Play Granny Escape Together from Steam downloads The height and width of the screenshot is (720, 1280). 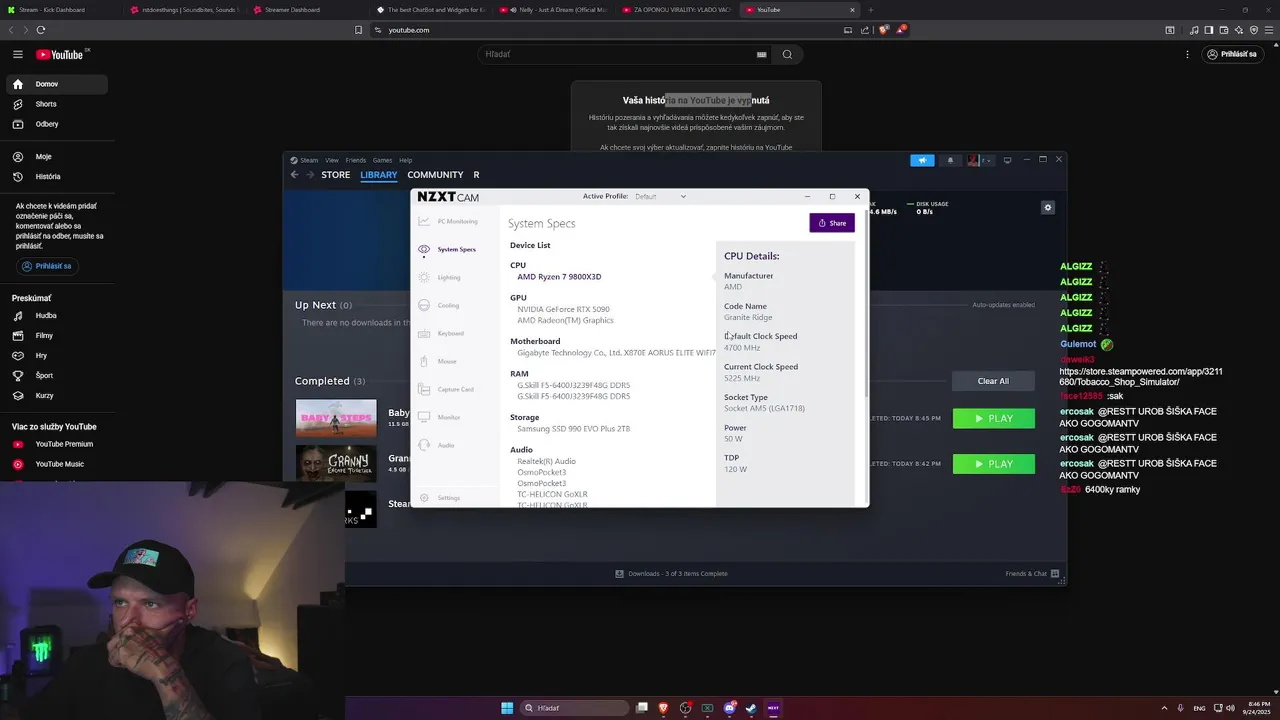pyautogui.click(x=994, y=464)
